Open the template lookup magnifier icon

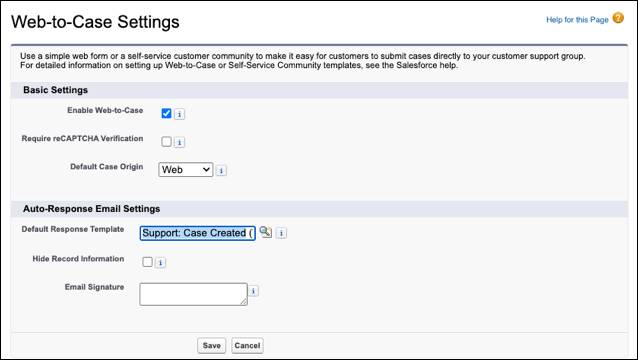(266, 232)
